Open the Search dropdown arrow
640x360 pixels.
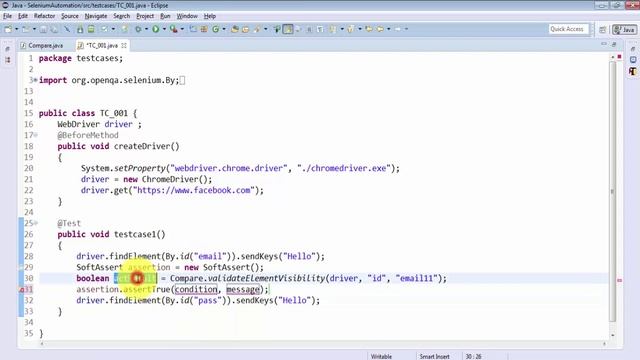click(266, 29)
